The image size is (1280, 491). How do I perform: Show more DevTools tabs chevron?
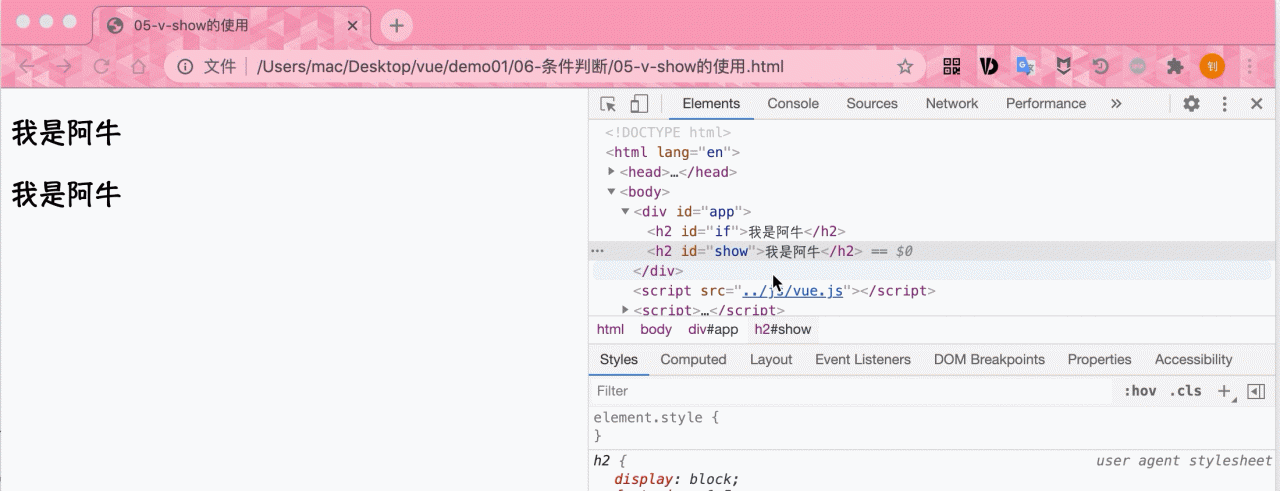point(1116,104)
